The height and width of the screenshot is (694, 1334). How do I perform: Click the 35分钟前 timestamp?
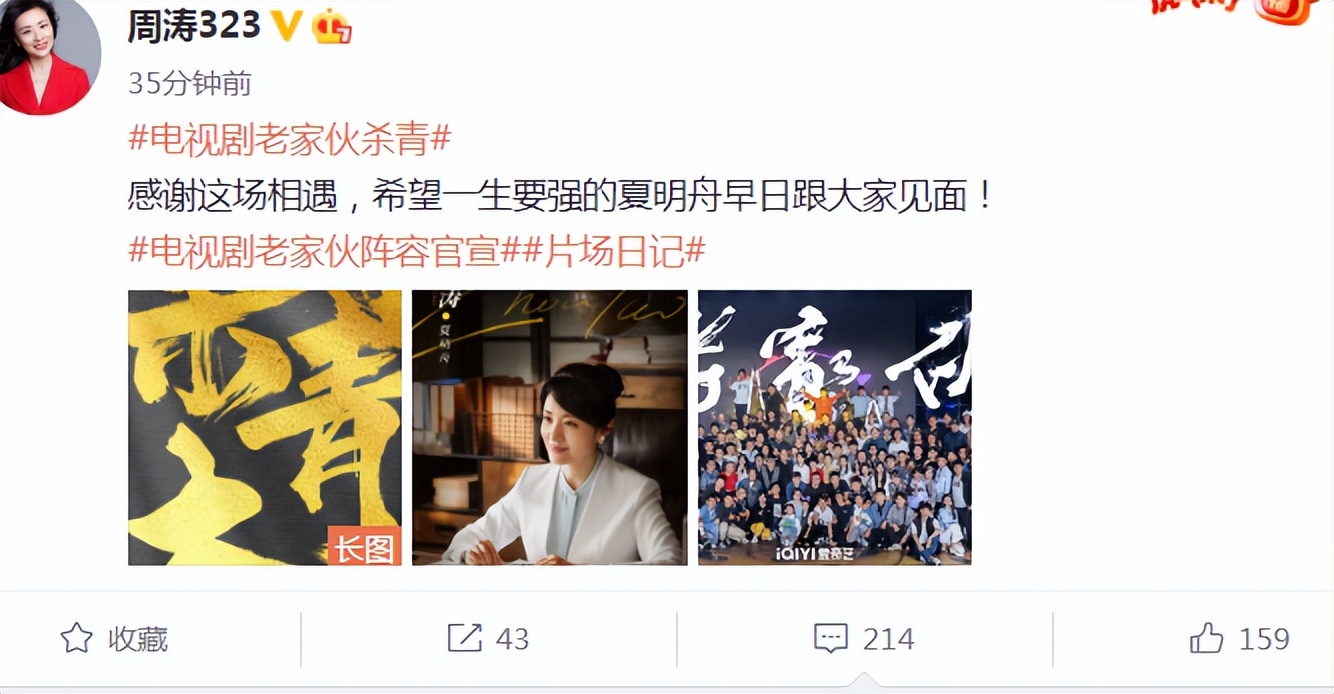(x=190, y=84)
